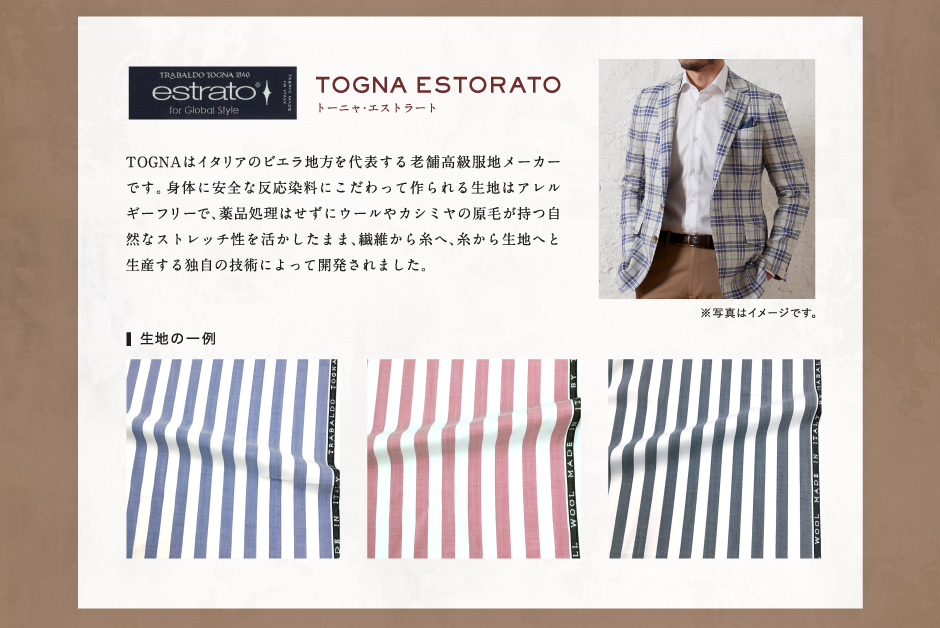Viewport: 940px width, 628px height.
Task: Click the トーニャ・エストラート katakana subtitle
Action: point(376,108)
